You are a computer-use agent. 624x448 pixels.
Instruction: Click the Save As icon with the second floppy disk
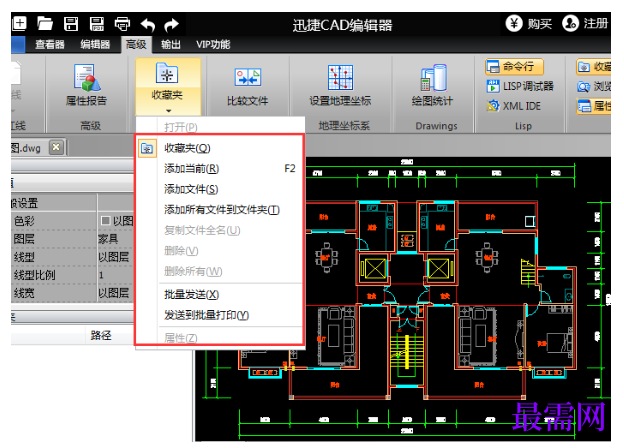tap(97, 24)
